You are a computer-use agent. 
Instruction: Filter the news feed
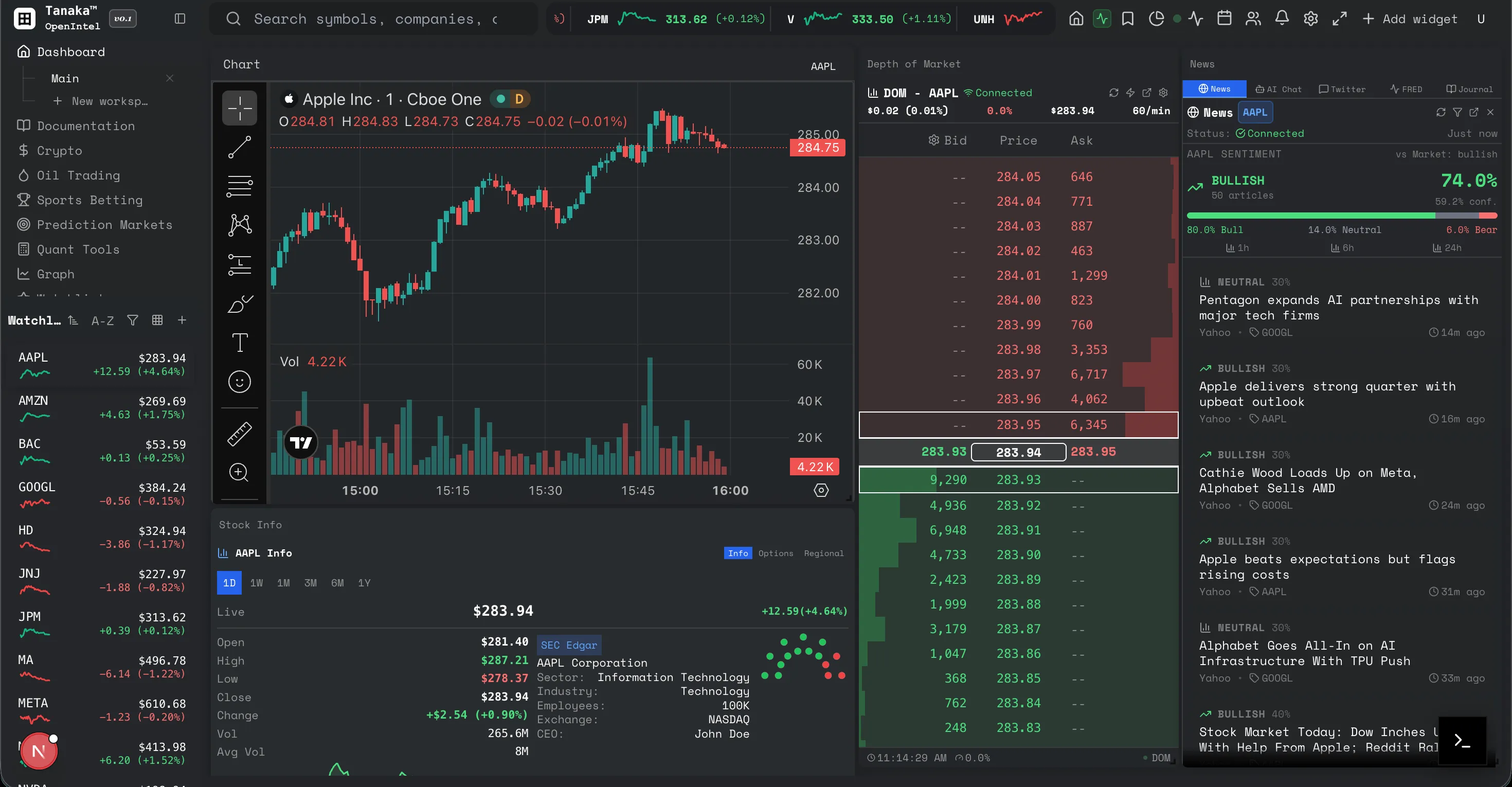[1457, 112]
